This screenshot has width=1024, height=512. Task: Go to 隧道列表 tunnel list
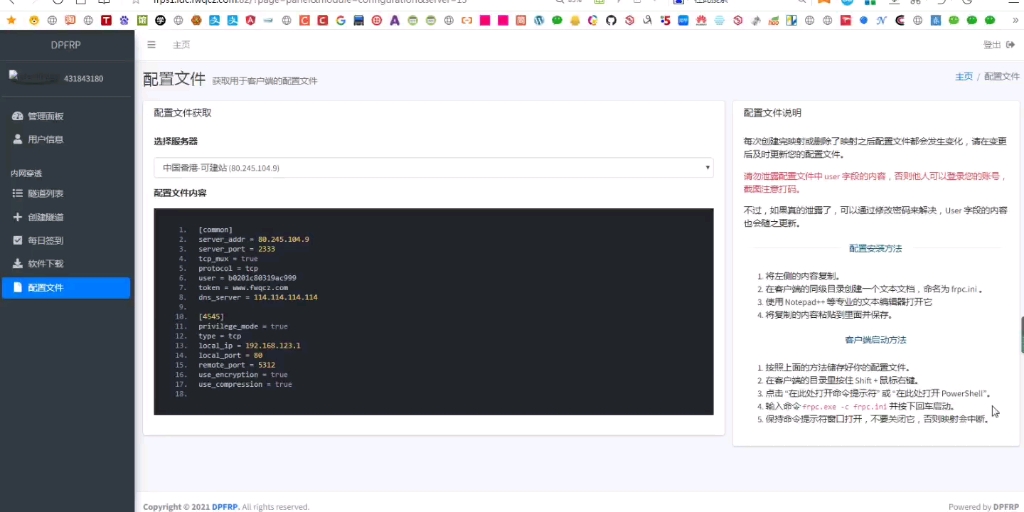[x=65, y=194]
